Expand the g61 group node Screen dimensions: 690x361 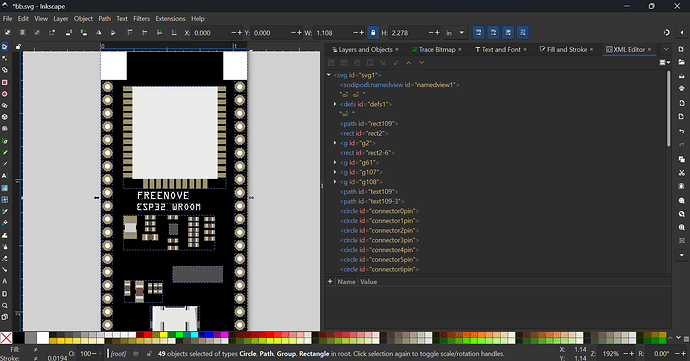click(x=335, y=162)
